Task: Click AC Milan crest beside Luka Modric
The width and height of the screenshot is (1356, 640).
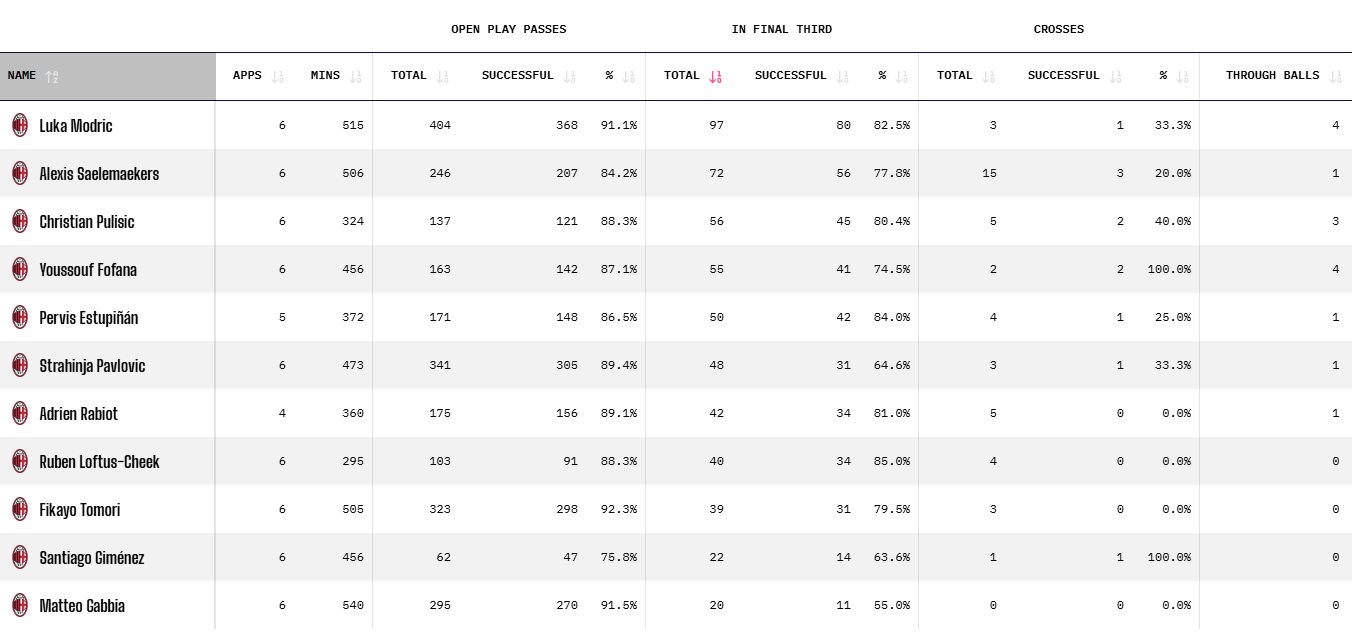Action: pyautogui.click(x=20, y=125)
